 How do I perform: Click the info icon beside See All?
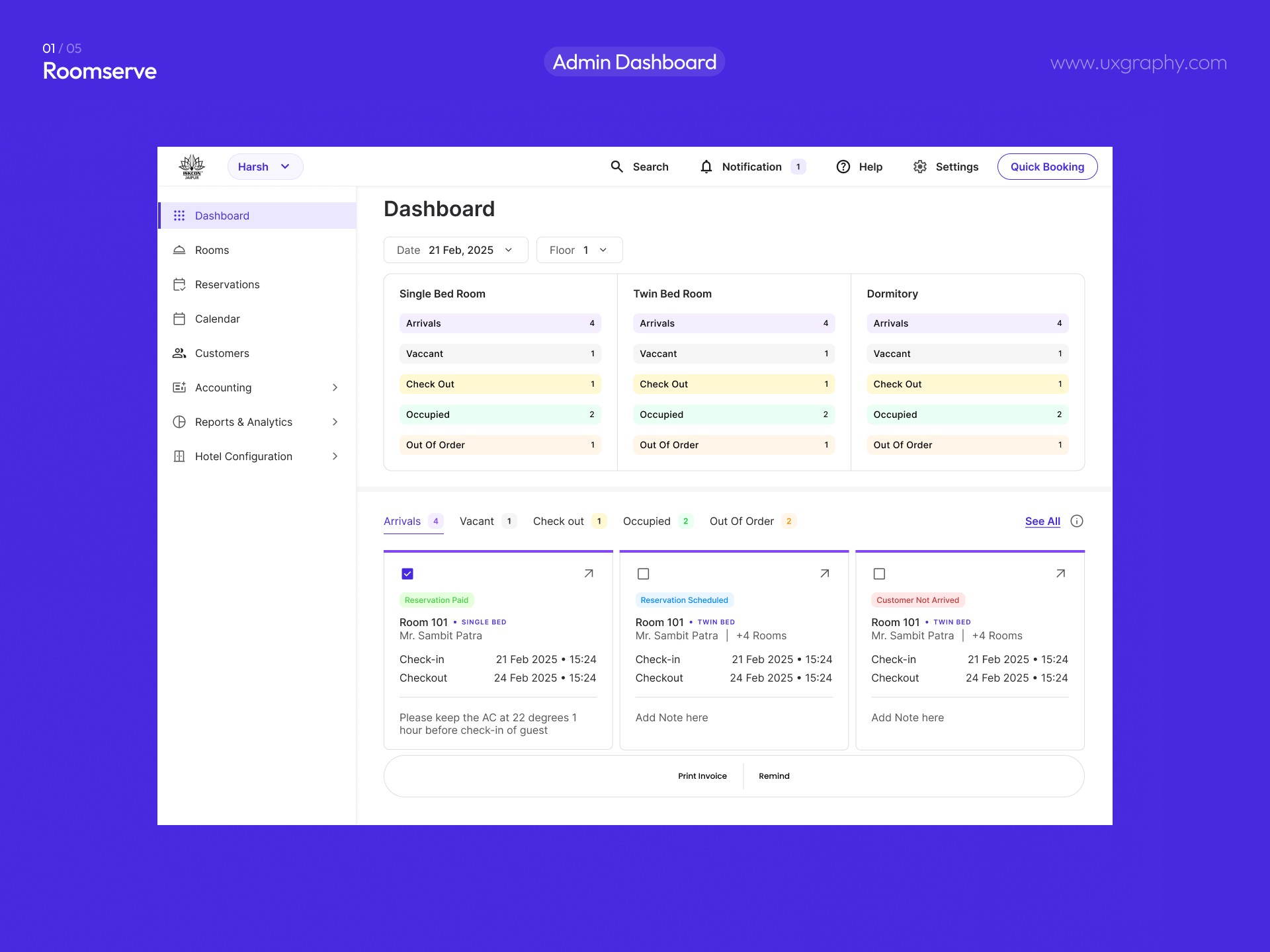coord(1077,521)
